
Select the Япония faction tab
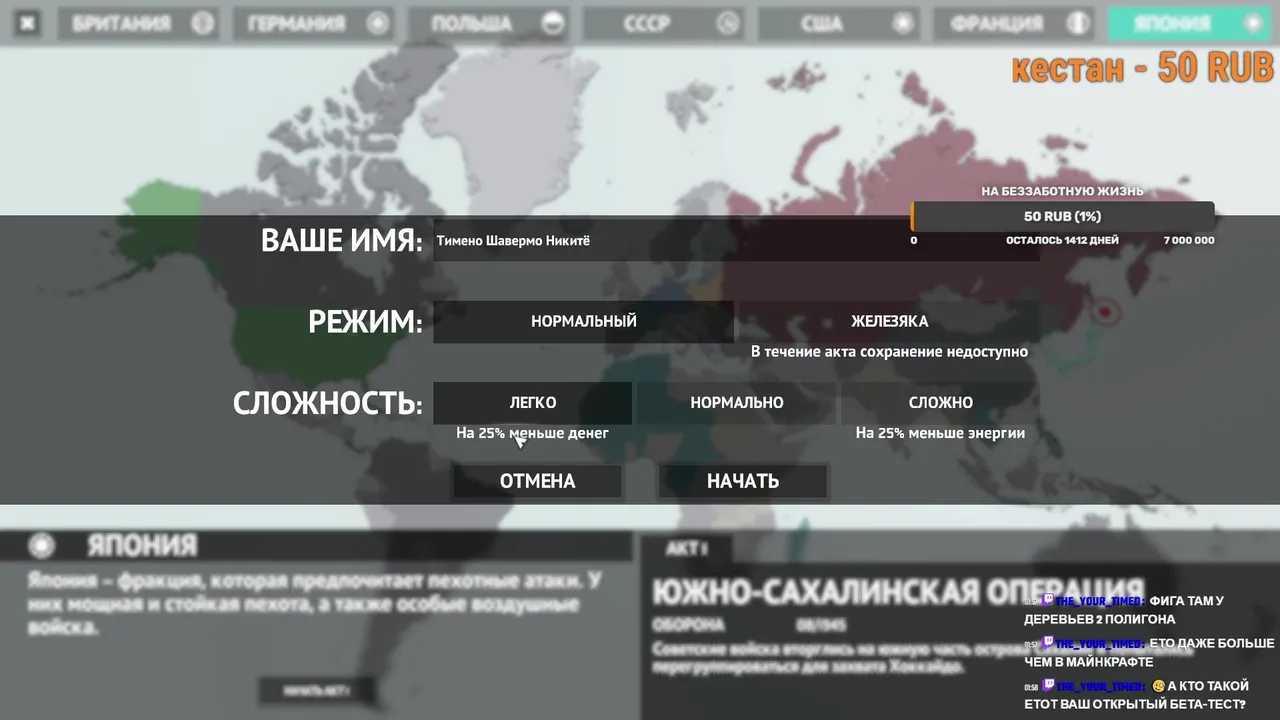[x=1189, y=23]
